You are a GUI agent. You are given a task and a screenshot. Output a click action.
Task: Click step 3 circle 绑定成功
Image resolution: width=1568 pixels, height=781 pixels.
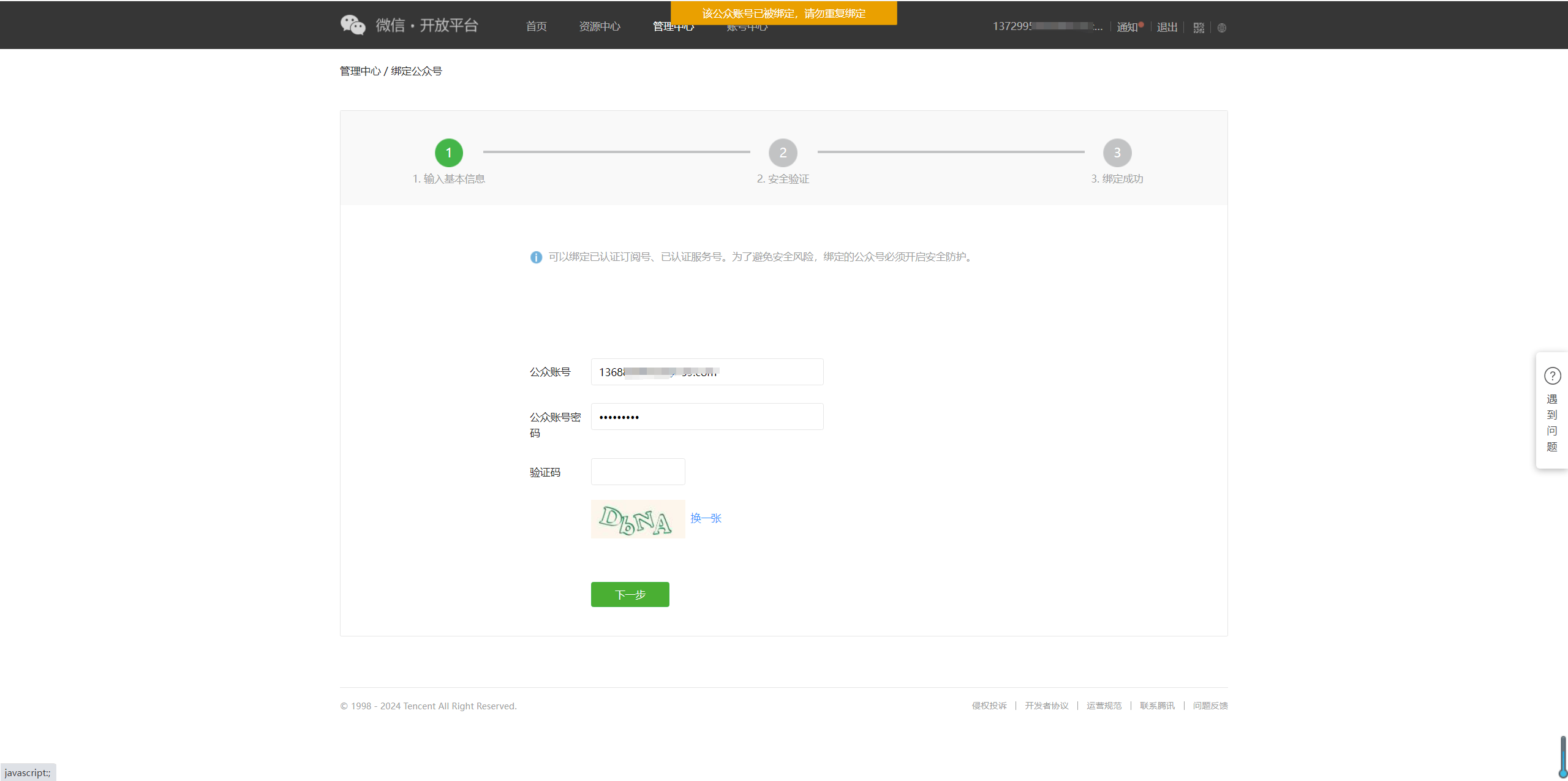tap(1117, 153)
